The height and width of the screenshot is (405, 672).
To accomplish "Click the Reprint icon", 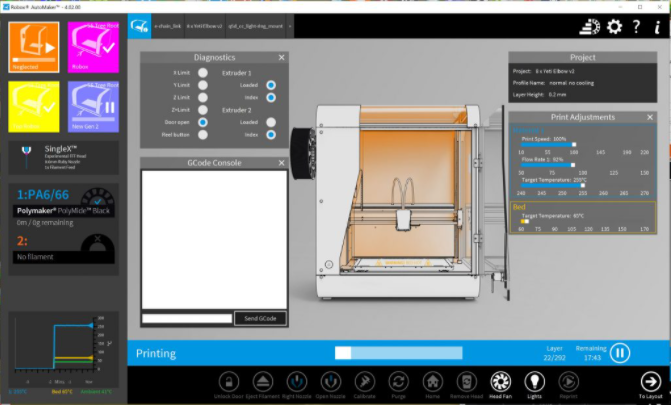I will 568,381.
